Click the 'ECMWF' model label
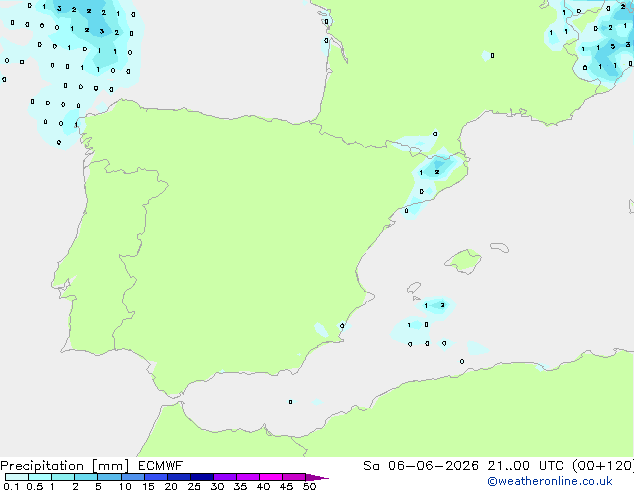 [160, 466]
